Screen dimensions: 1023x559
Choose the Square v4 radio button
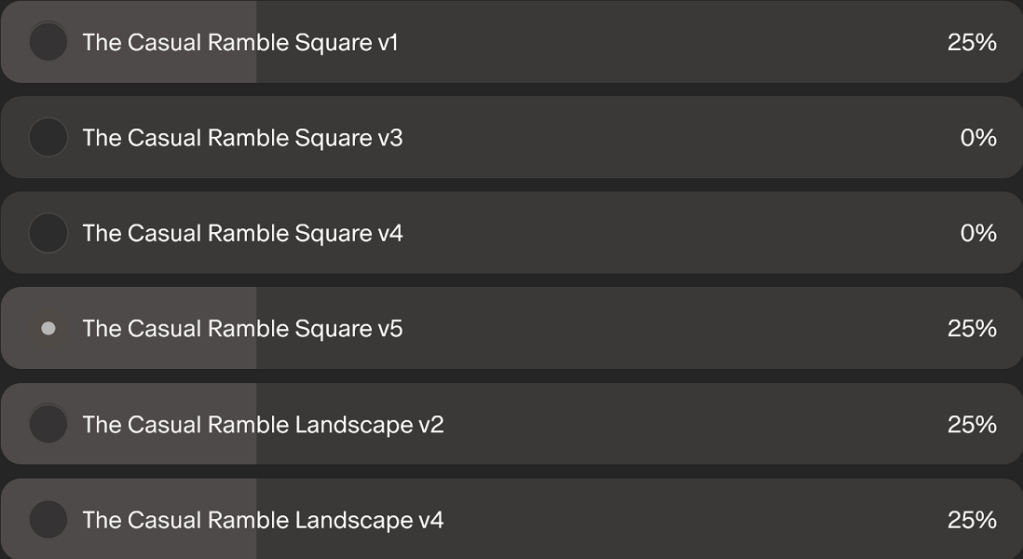pyautogui.click(x=48, y=233)
